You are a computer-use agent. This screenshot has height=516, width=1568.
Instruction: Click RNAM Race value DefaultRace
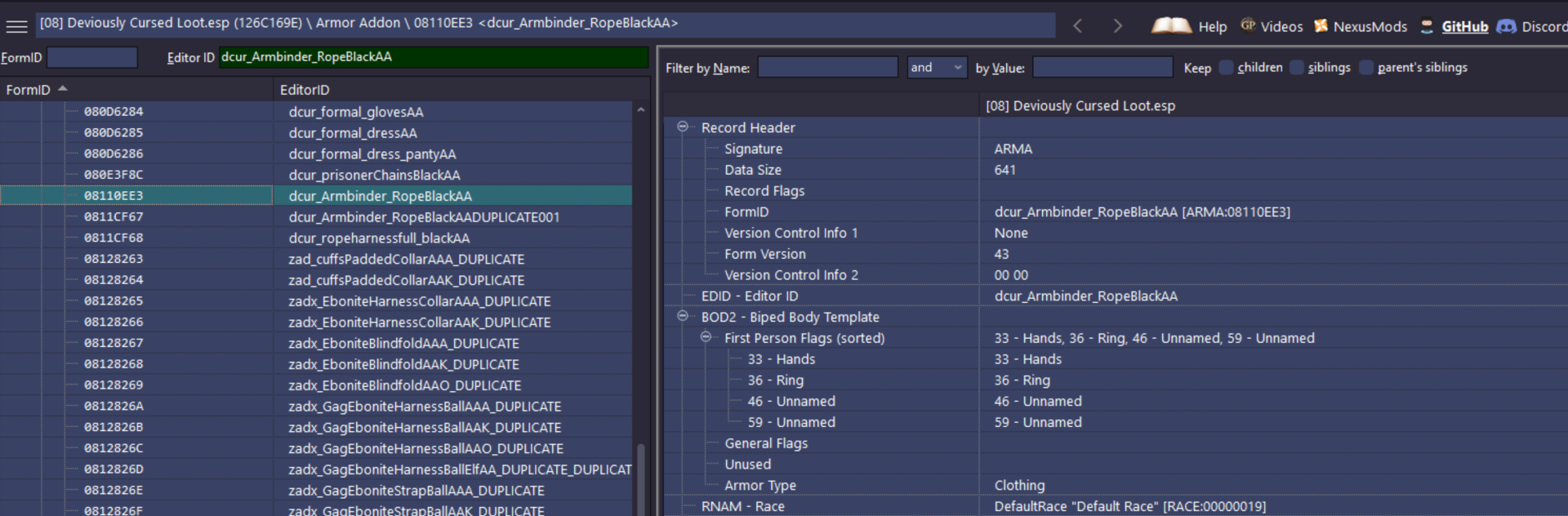(x=1130, y=507)
